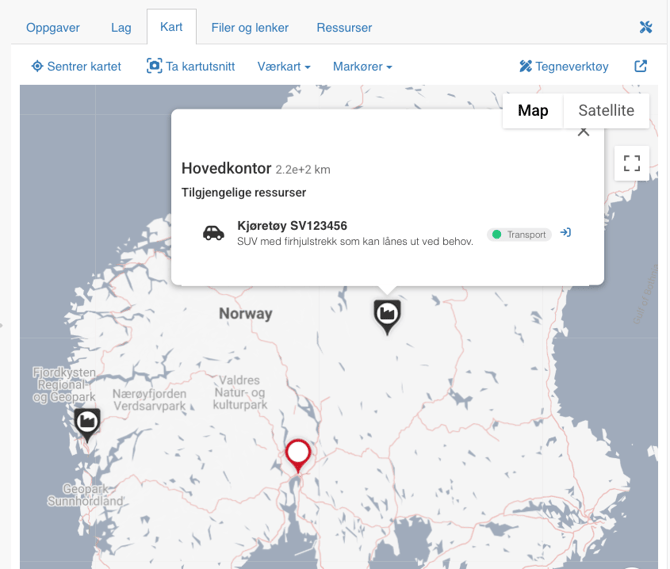The image size is (670, 569).
Task: Toggle fullscreen map view
Action: pos(632,163)
